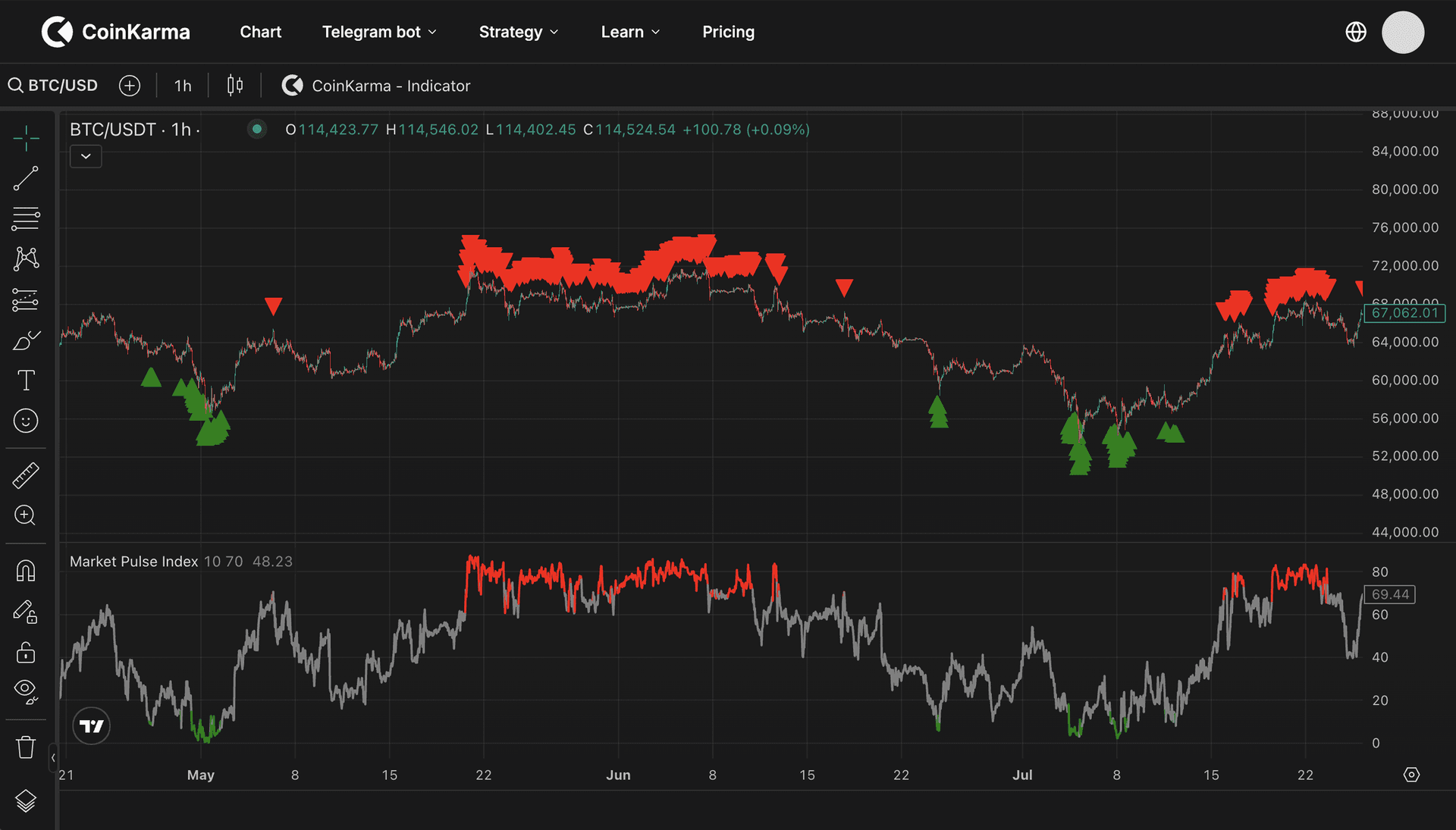Select the crosshair cursor tool

[x=26, y=138]
